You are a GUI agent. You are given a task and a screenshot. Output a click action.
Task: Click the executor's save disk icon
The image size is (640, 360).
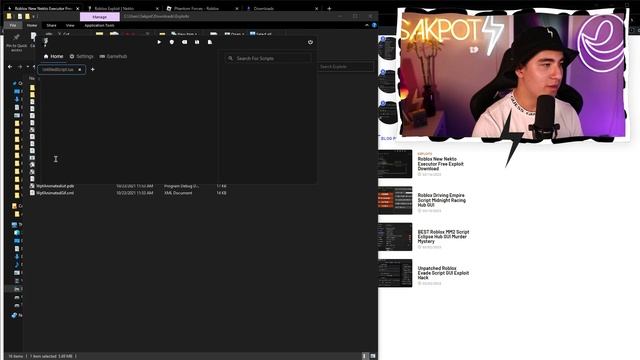197,42
